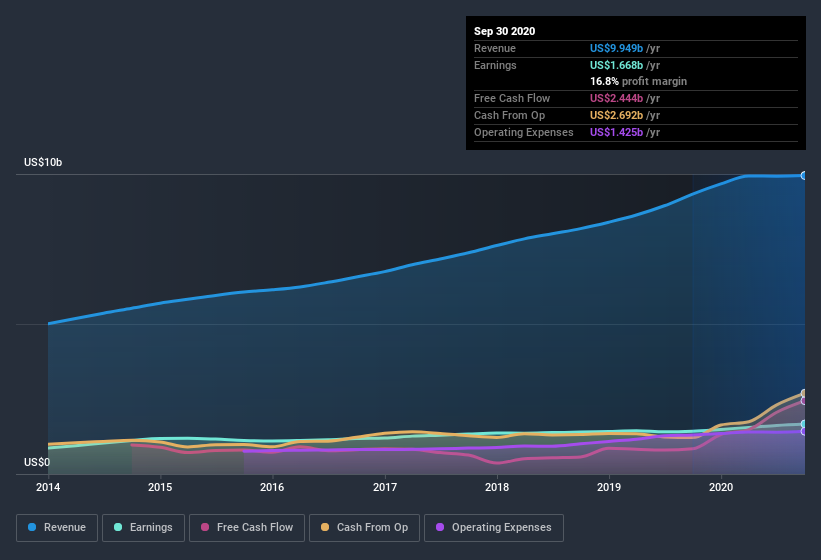The width and height of the screenshot is (821, 560).
Task: Click the US$10b y-axis label
Action: (43, 163)
